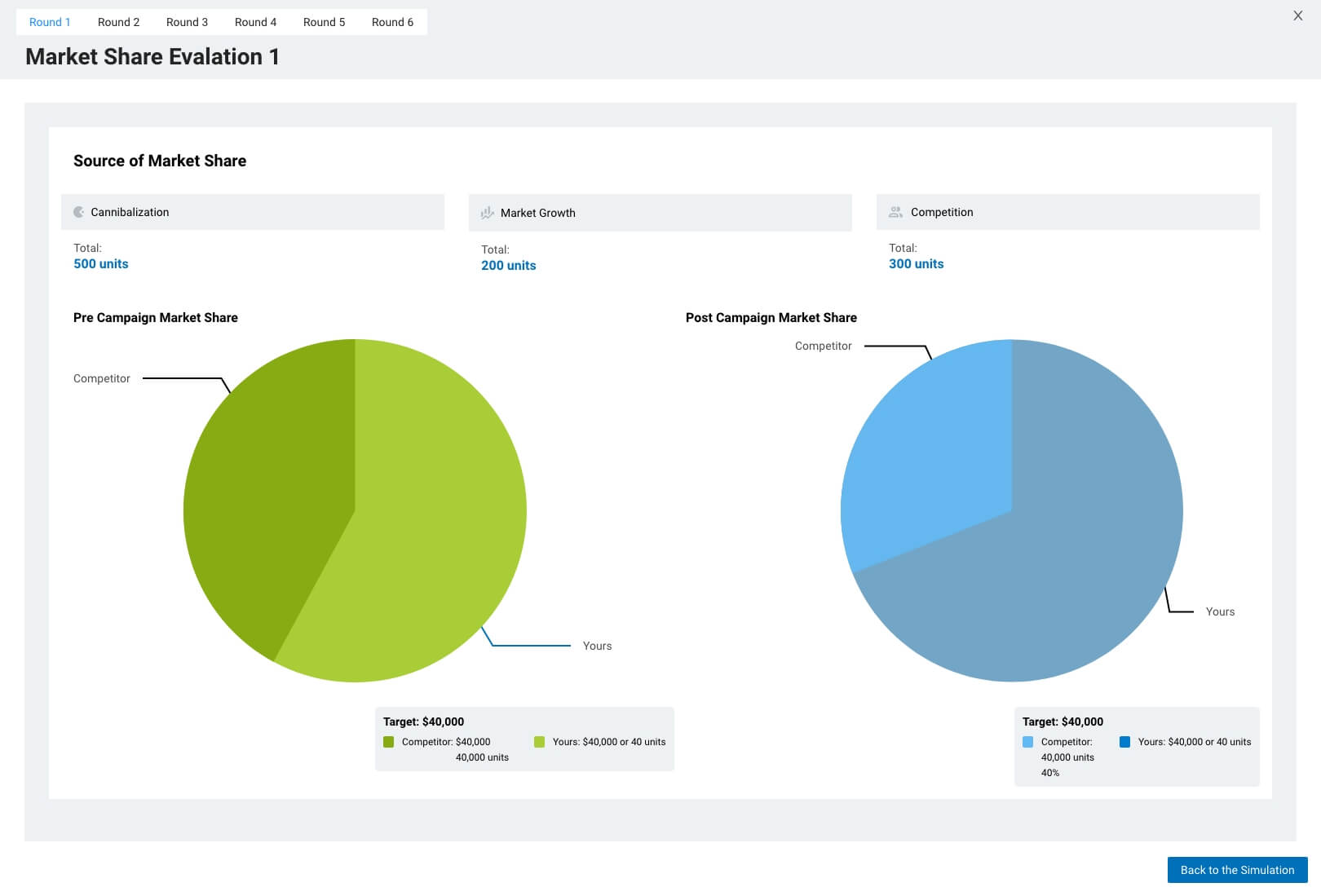Click the Competitor label of post-campaign pie

[824, 346]
